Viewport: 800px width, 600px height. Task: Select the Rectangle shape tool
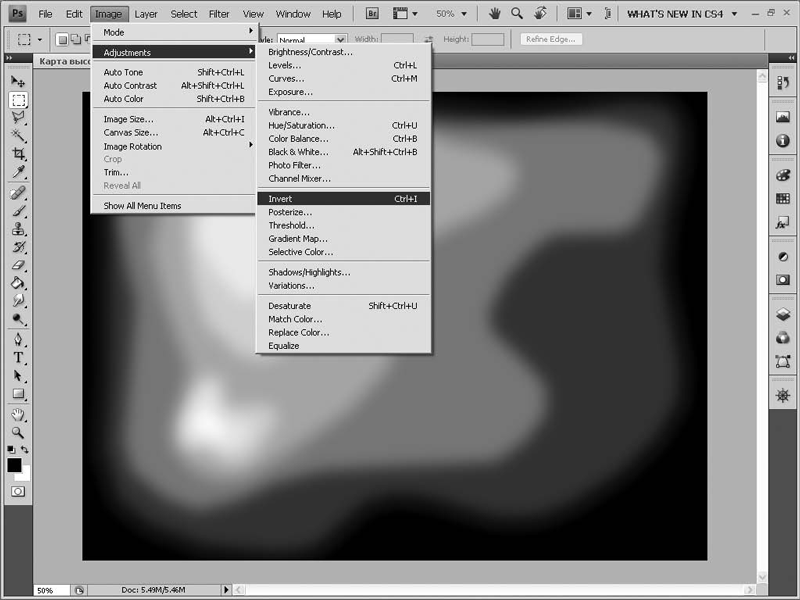[18, 394]
